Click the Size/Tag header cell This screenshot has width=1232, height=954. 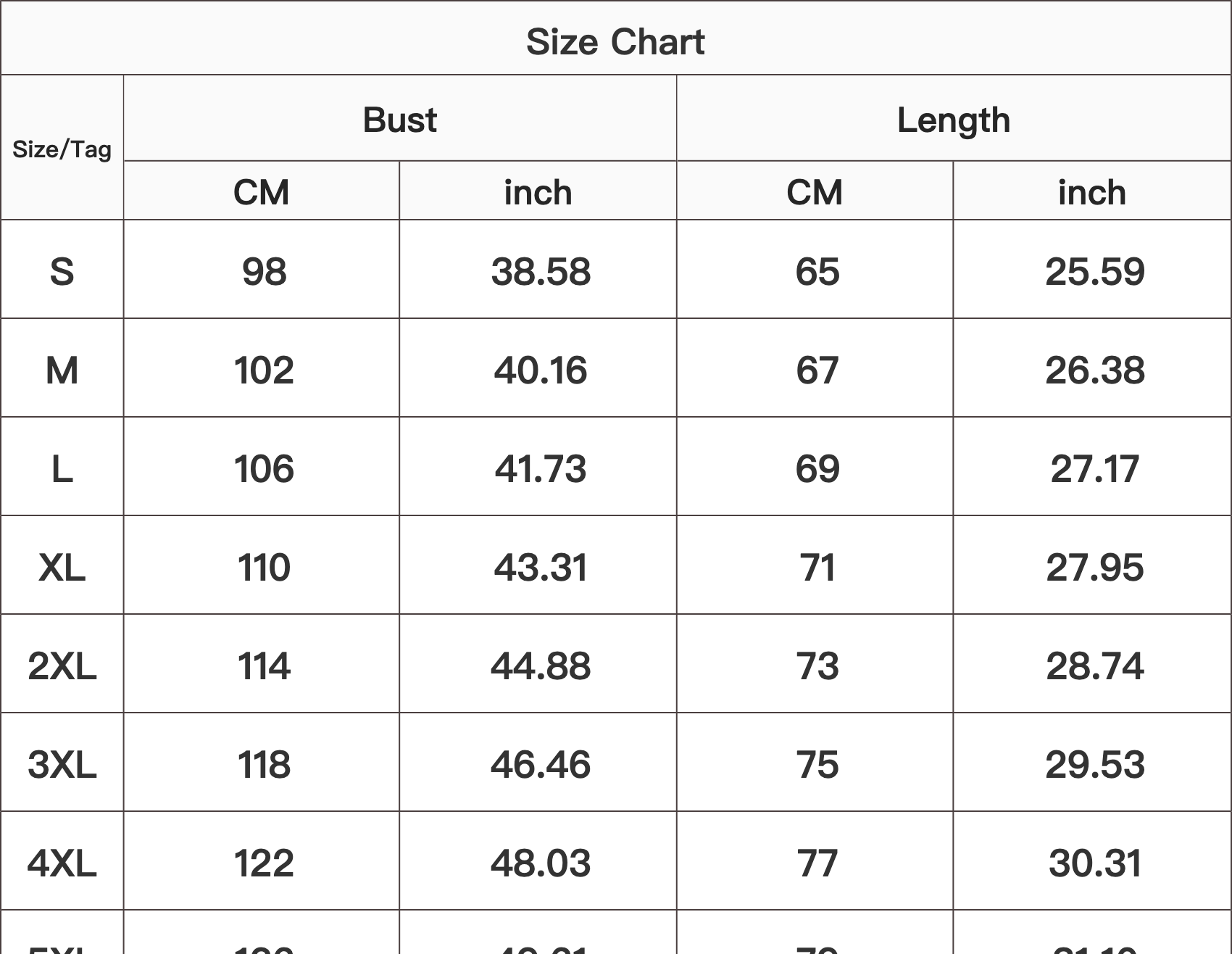pyautogui.click(x=62, y=149)
